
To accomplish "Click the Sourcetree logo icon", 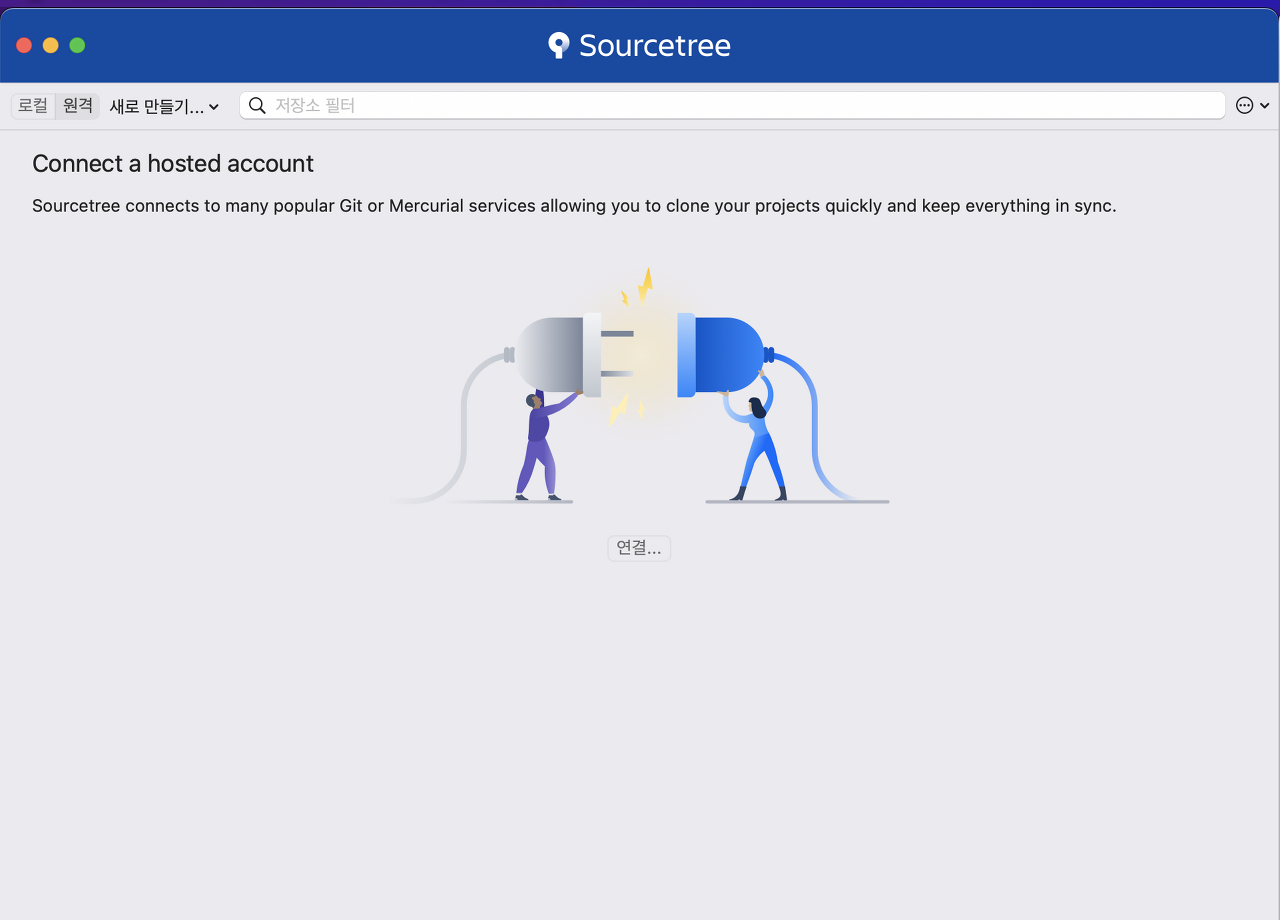I will click(559, 45).
